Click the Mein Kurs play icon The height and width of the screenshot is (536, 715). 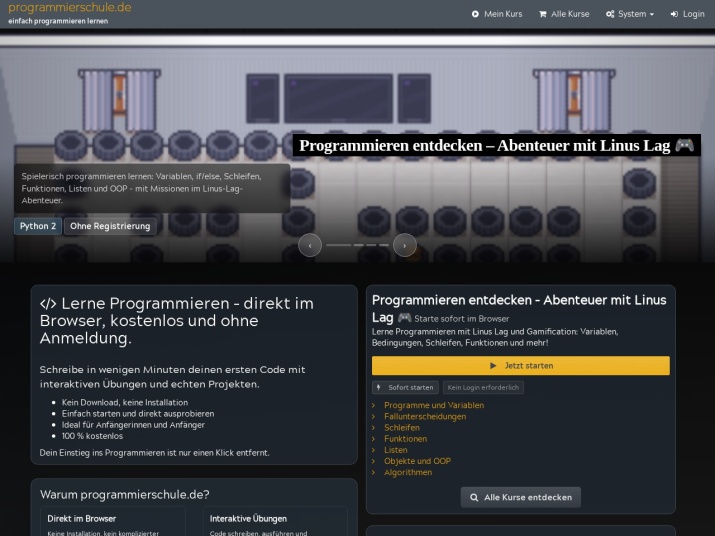click(475, 14)
